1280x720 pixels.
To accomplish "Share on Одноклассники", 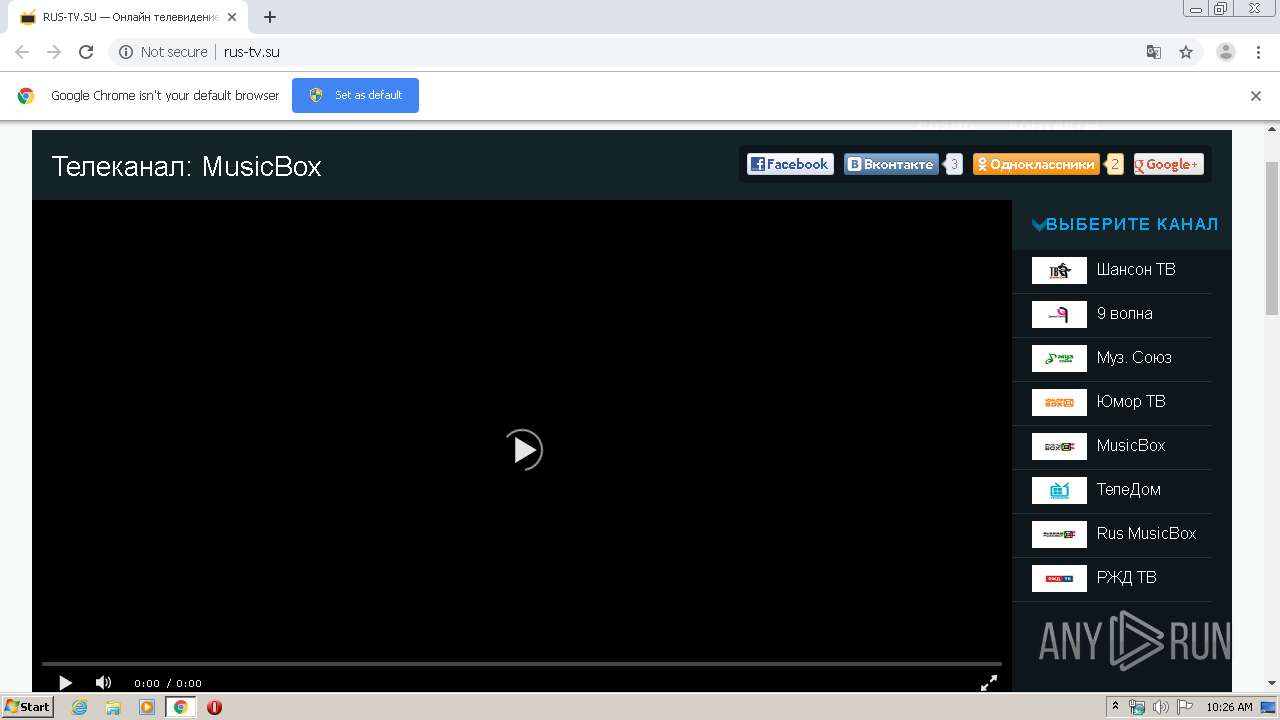I will click(1036, 164).
